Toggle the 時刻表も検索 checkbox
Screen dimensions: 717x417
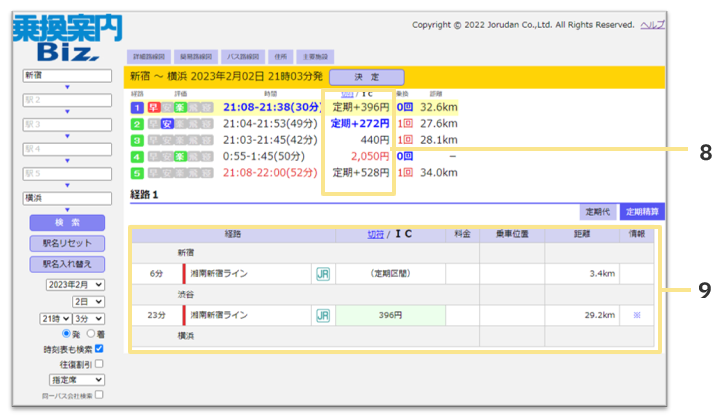(99, 348)
